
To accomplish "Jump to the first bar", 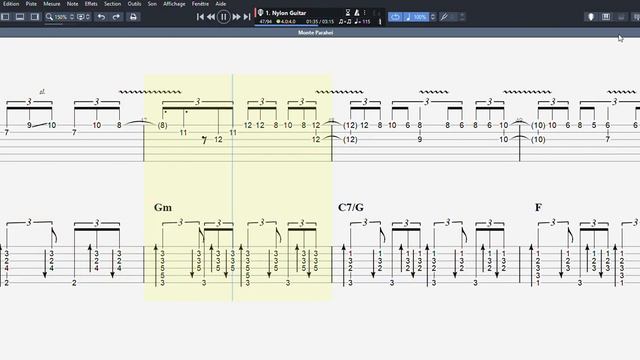I will coord(200,17).
